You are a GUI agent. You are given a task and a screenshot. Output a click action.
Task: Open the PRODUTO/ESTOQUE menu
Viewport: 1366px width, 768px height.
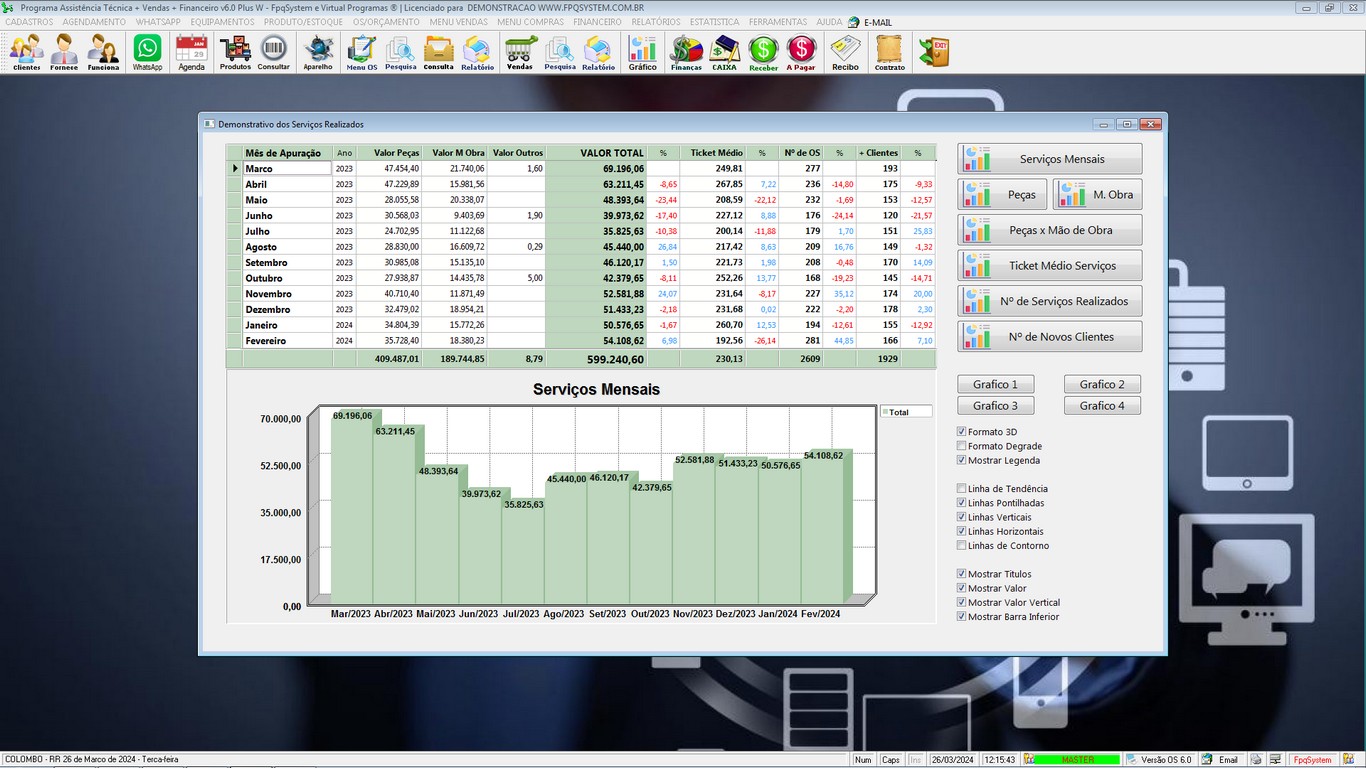[x=303, y=22]
